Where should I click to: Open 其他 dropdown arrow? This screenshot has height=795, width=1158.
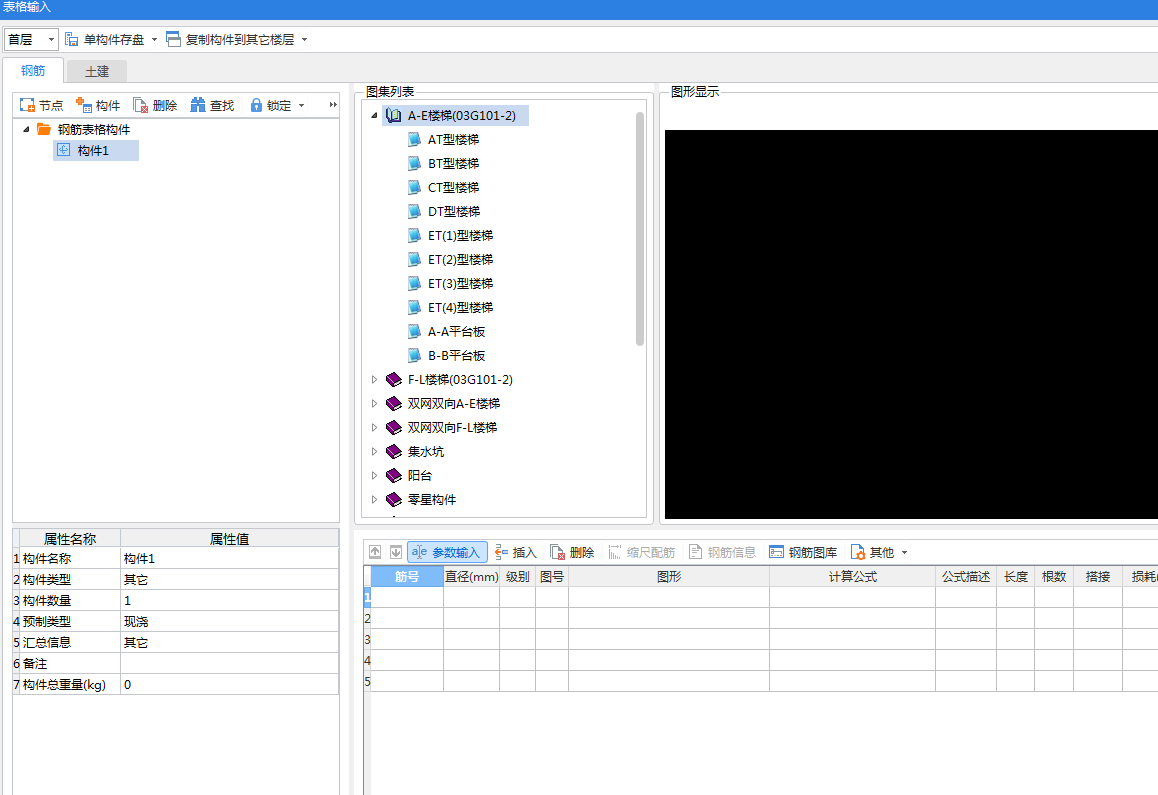pyautogui.click(x=905, y=552)
